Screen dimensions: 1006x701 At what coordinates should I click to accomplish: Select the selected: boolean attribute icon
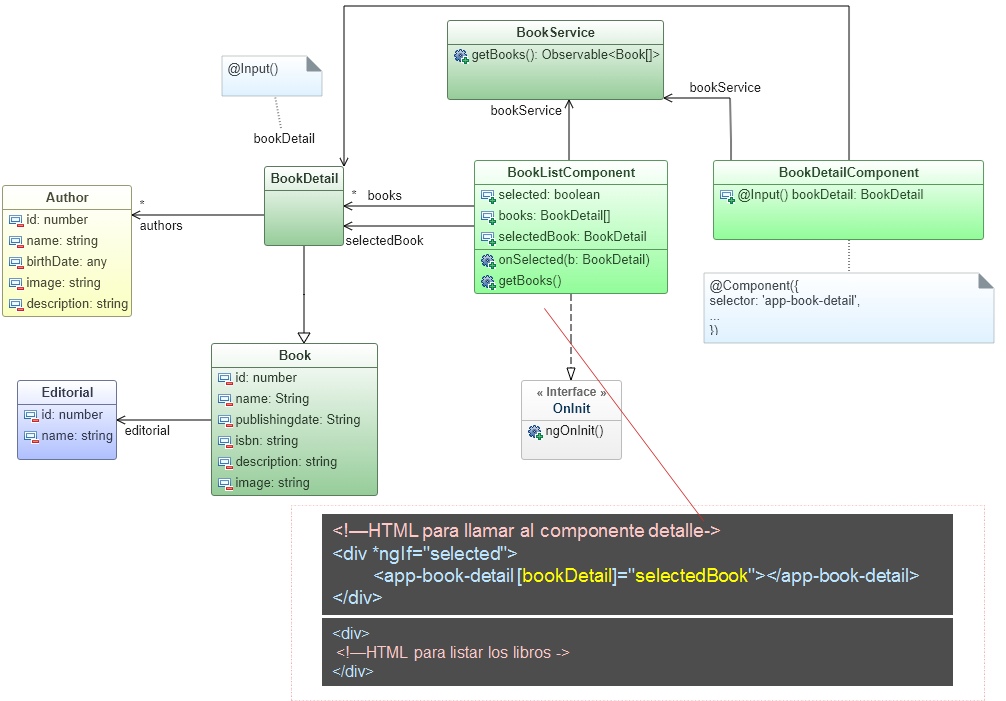click(488, 195)
